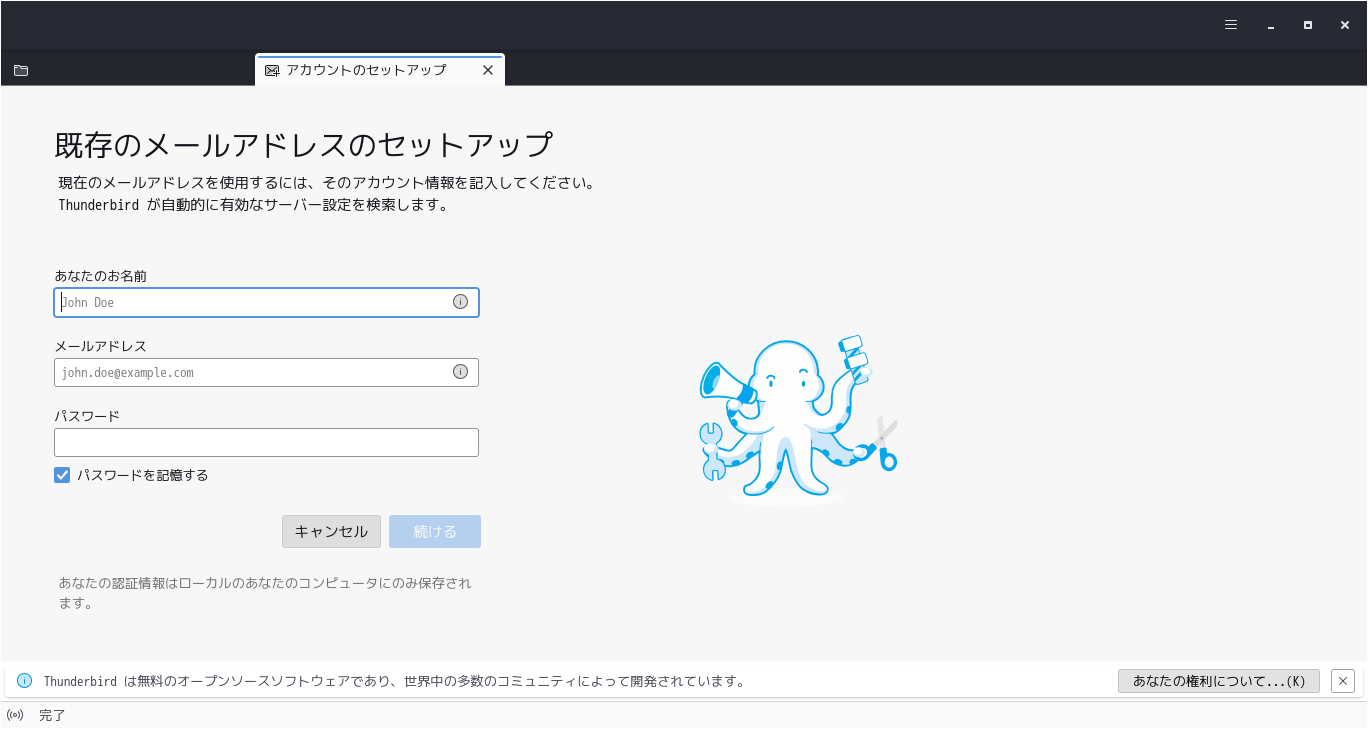Focus the メールアドレス input field

pyautogui.click(x=266, y=372)
